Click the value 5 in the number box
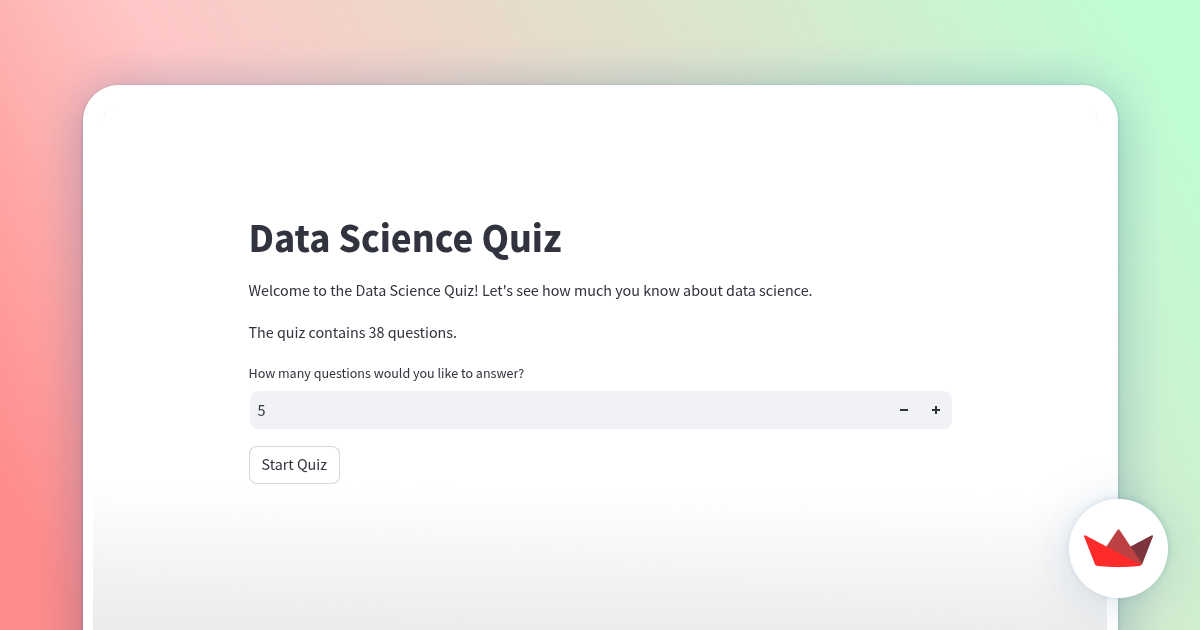 (262, 410)
